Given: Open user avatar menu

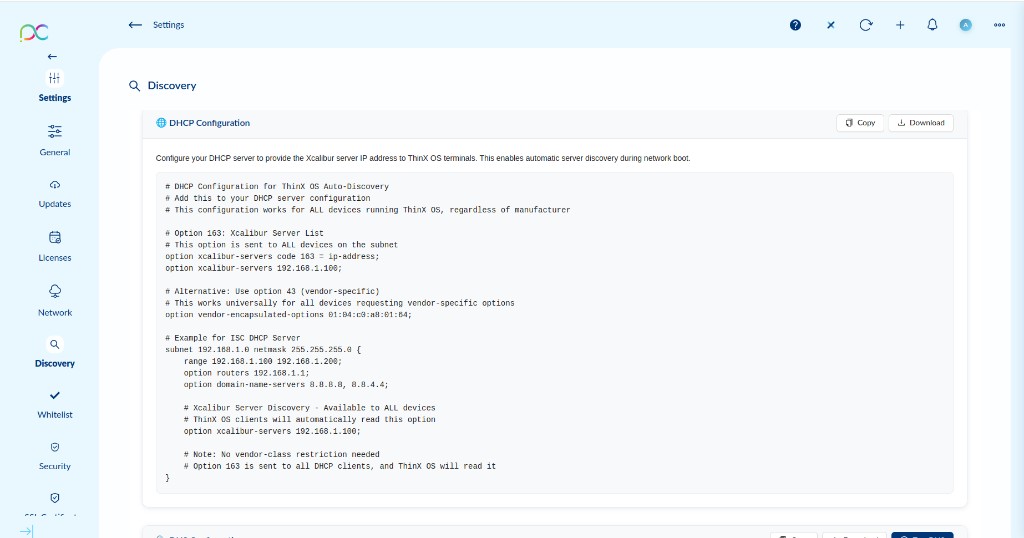Looking at the screenshot, I should (x=966, y=25).
